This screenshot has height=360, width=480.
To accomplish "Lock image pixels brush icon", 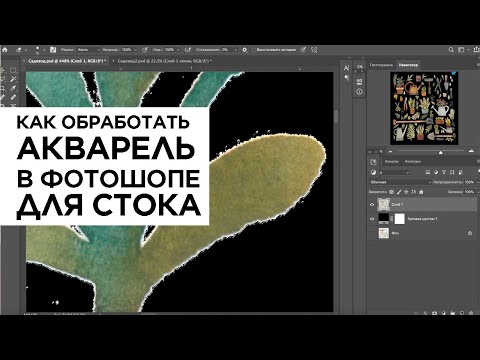I will pyautogui.click(x=399, y=192).
